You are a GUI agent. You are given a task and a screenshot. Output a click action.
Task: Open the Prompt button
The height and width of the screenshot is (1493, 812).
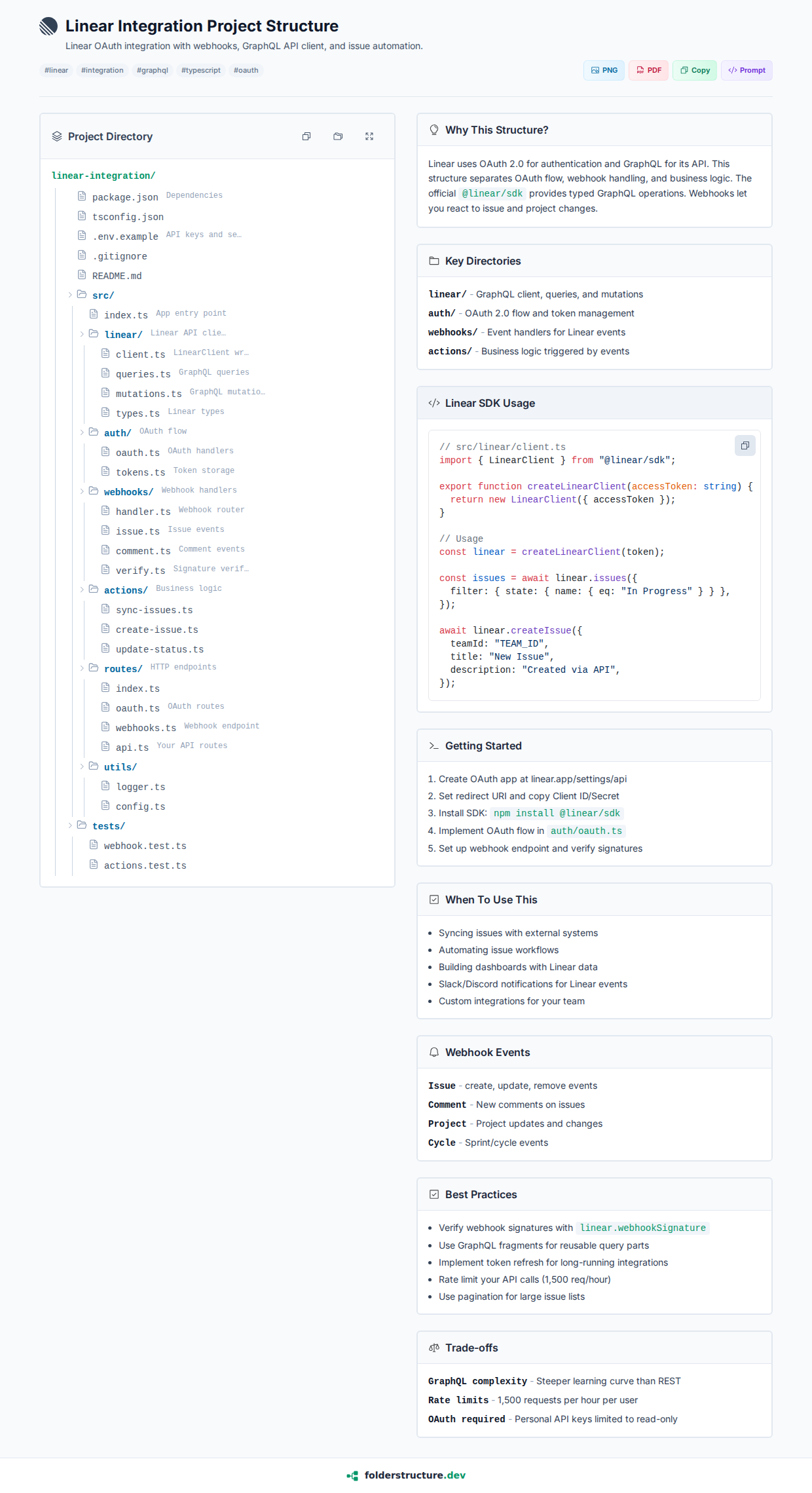coord(747,70)
